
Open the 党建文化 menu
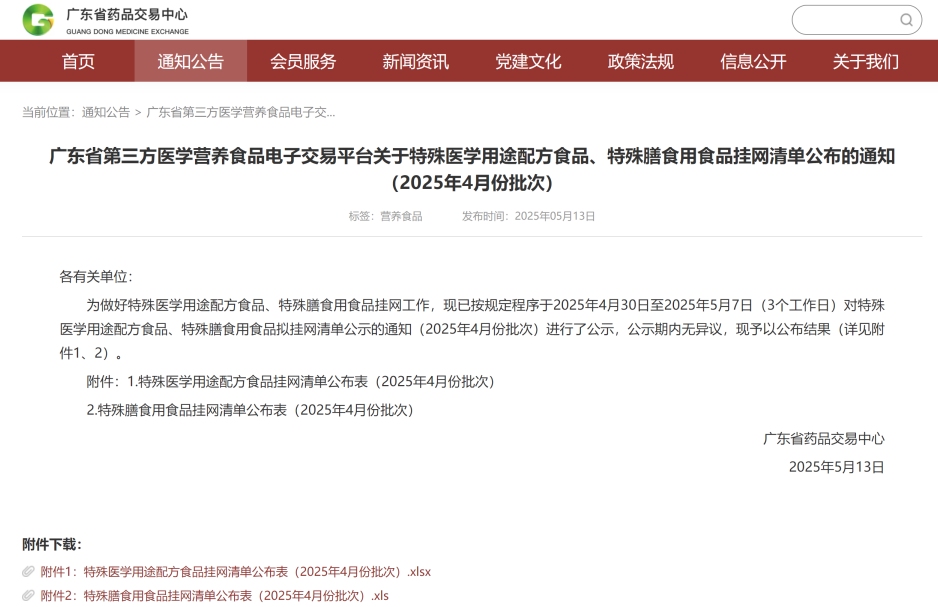(528, 61)
